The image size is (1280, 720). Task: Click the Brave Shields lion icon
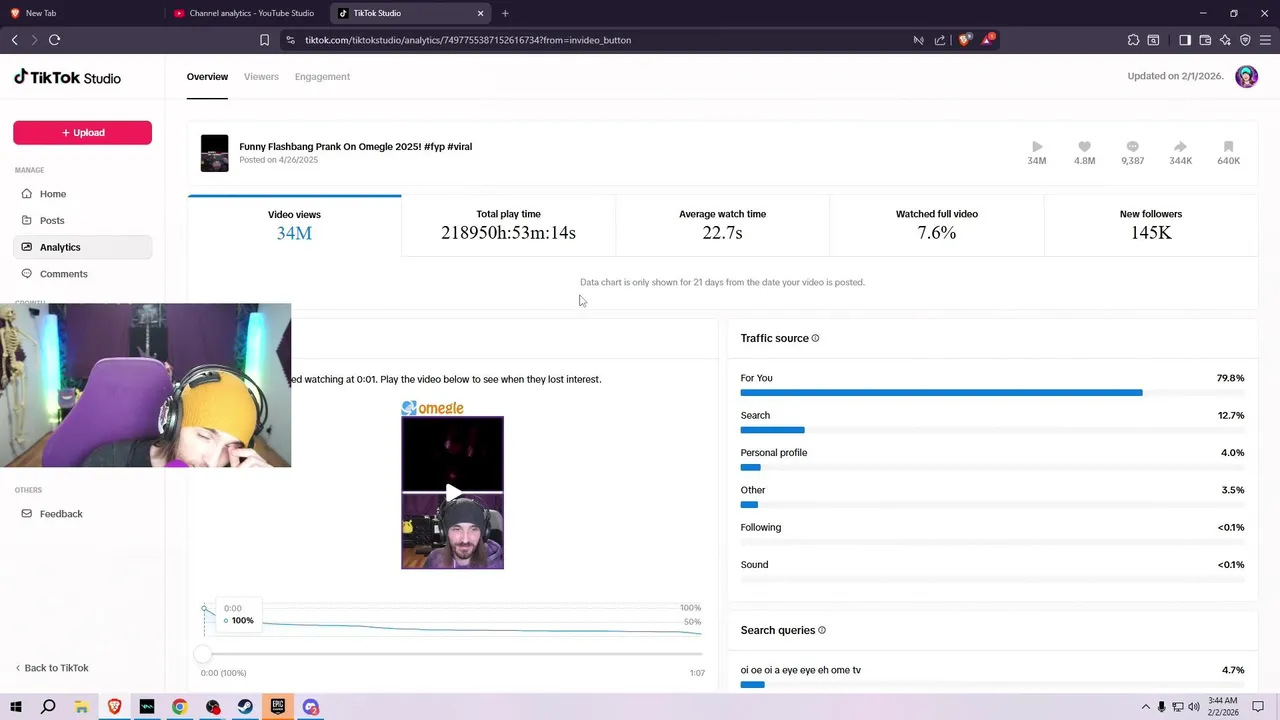point(964,40)
